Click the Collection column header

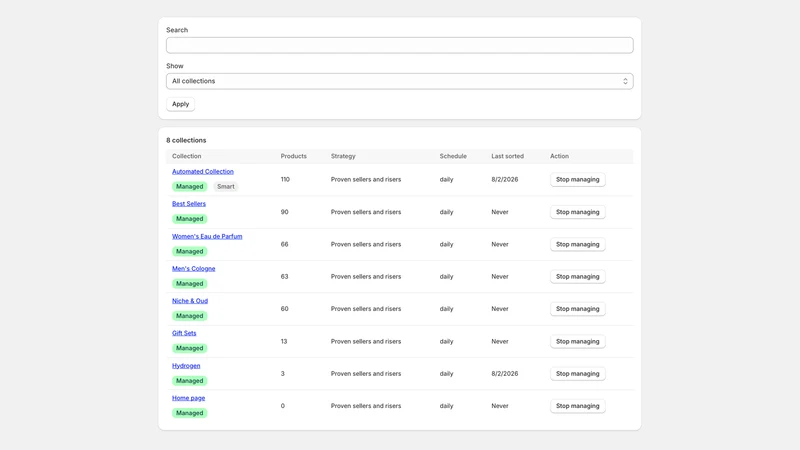tap(187, 156)
